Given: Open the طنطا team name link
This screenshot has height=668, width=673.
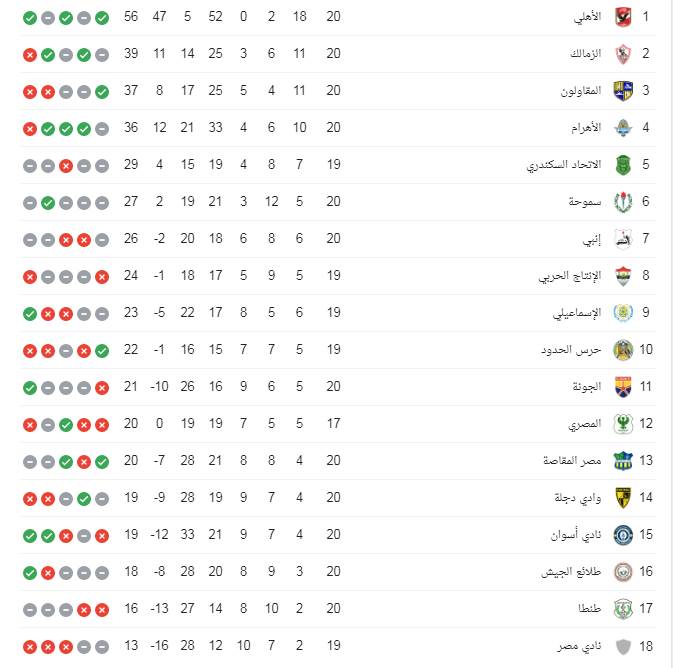Looking at the screenshot, I should pos(589,609).
